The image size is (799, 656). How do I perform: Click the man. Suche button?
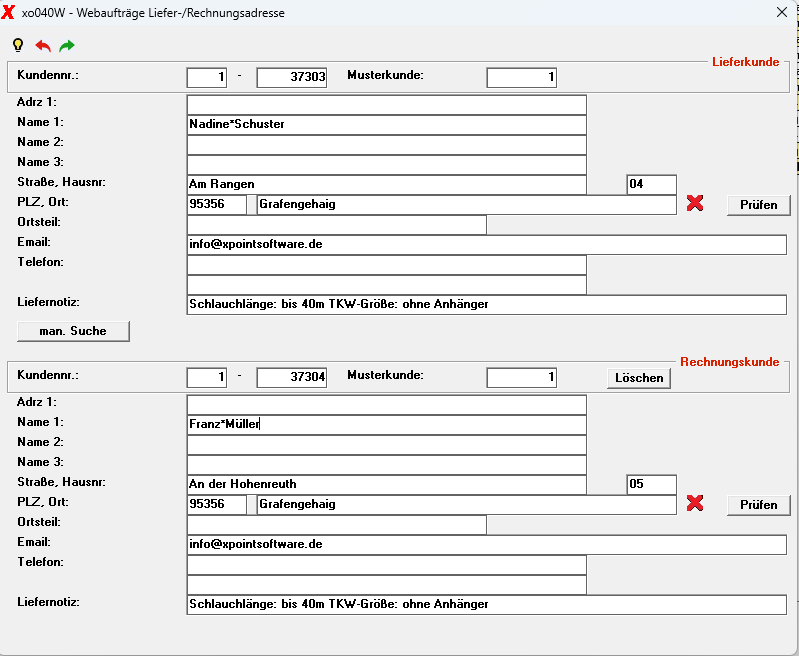click(x=73, y=331)
